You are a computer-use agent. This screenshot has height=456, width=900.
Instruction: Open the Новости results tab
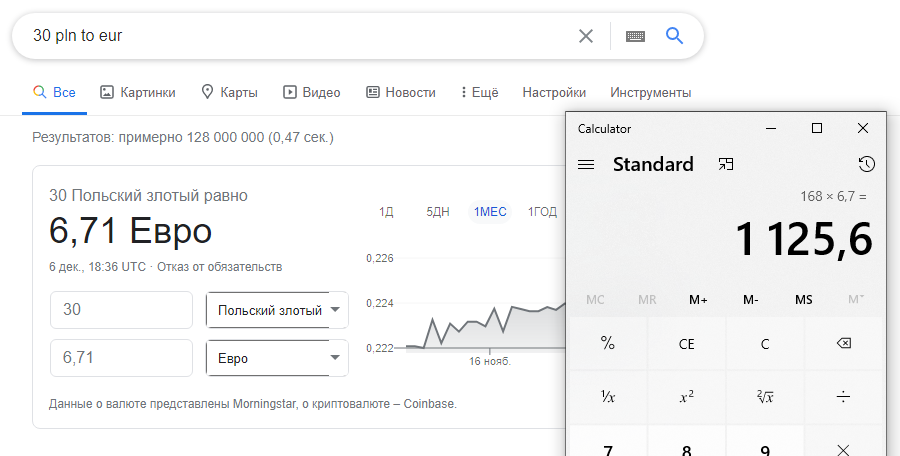[x=401, y=93]
